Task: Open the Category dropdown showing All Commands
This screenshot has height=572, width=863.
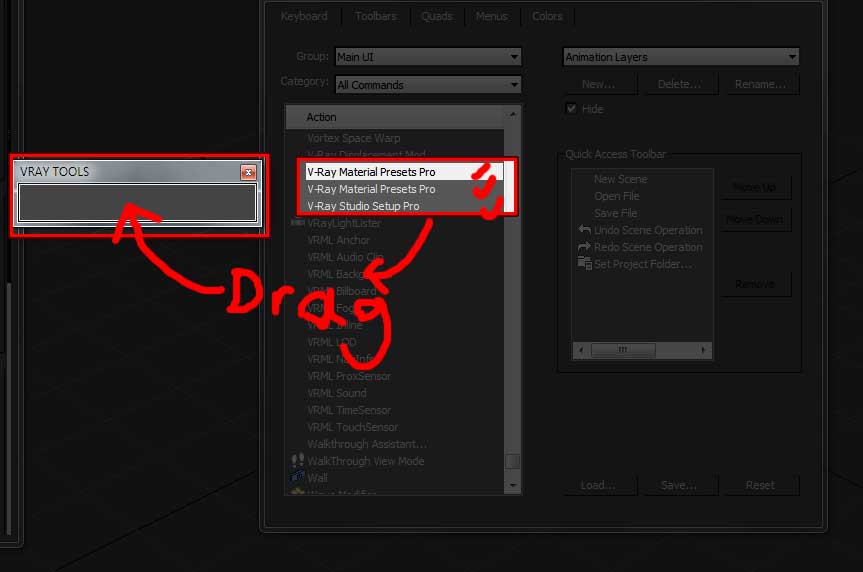Action: 428,85
